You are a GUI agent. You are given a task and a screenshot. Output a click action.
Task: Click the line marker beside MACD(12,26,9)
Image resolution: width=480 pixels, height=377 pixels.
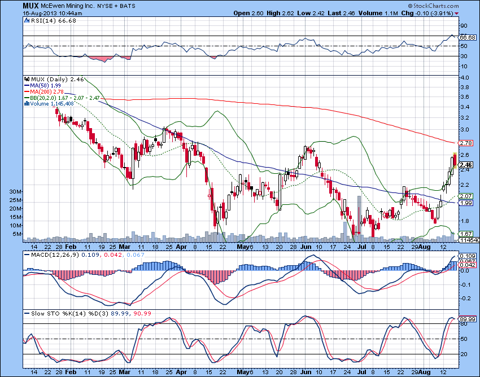click(27, 255)
